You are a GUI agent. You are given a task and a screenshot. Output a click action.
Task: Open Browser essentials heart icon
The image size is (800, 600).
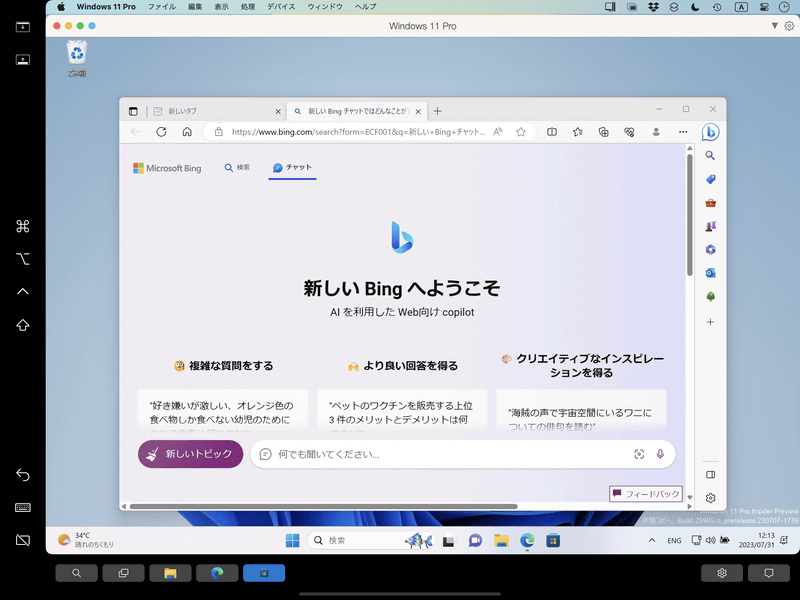point(629,132)
